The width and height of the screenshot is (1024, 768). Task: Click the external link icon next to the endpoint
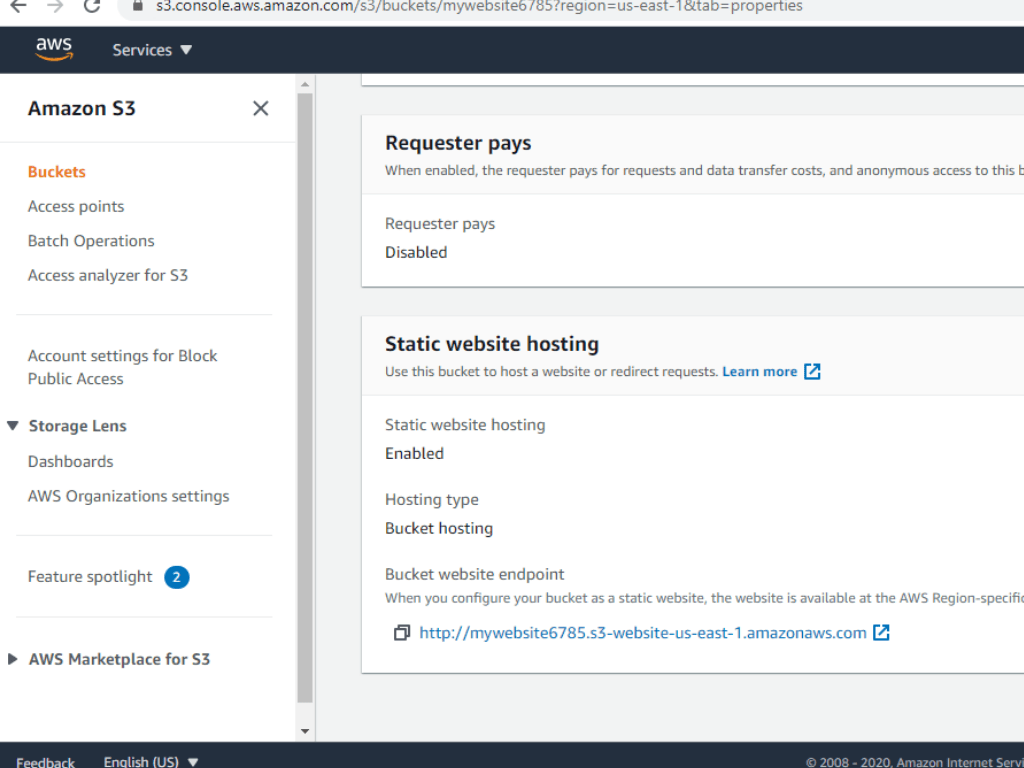881,632
